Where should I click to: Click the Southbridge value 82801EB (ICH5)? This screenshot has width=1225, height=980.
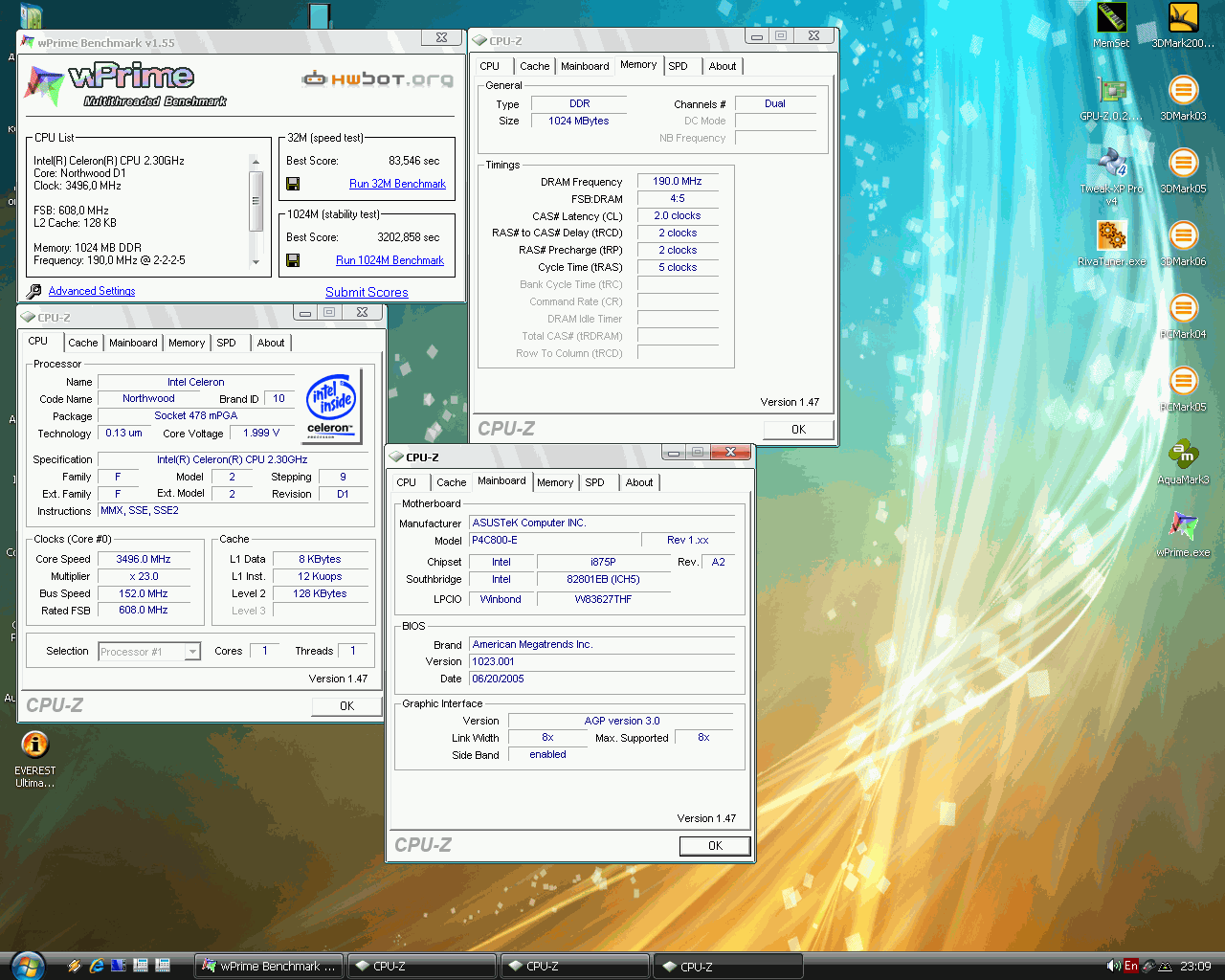coord(603,579)
